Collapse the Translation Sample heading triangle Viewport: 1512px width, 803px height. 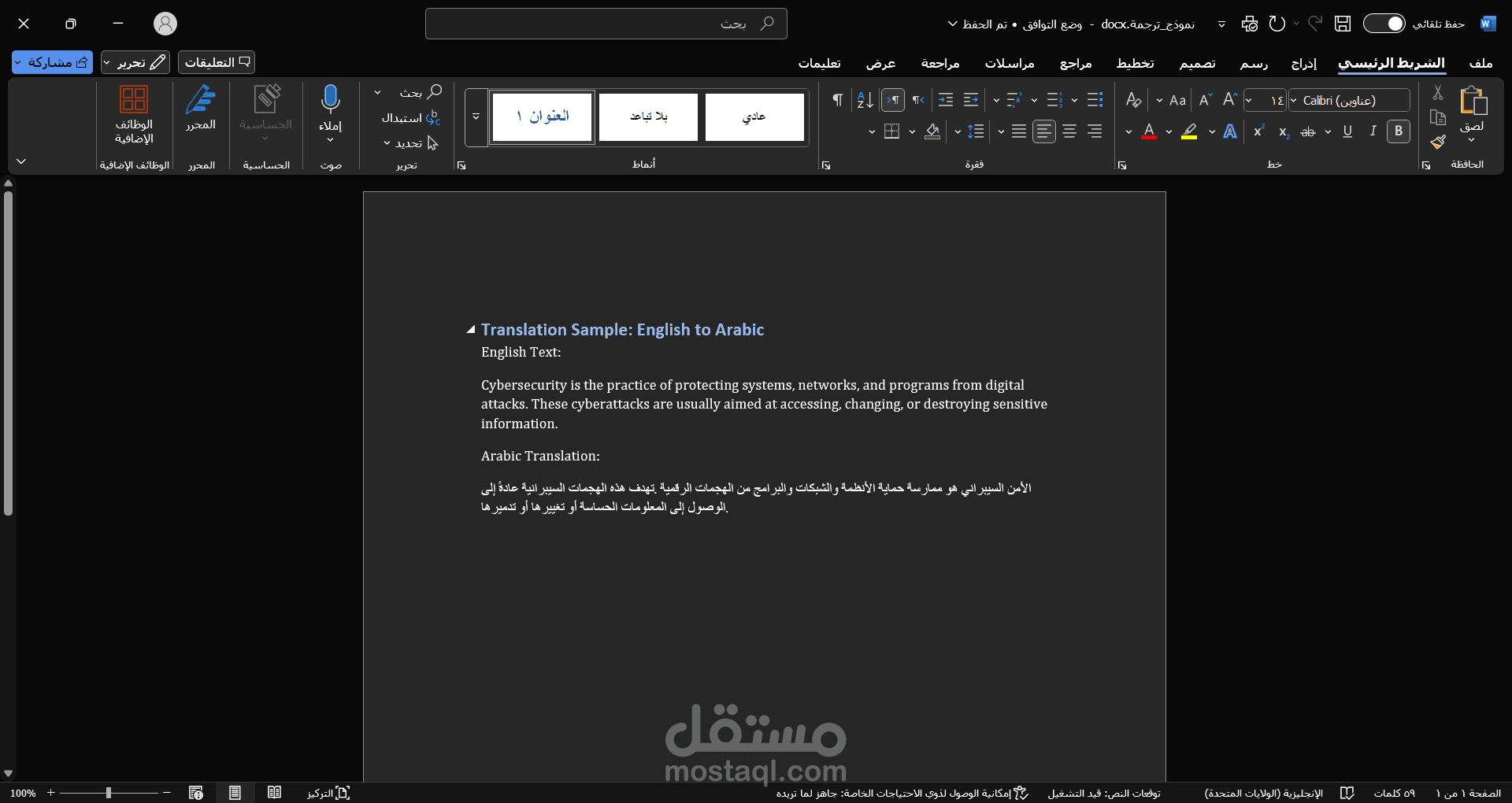coord(470,330)
